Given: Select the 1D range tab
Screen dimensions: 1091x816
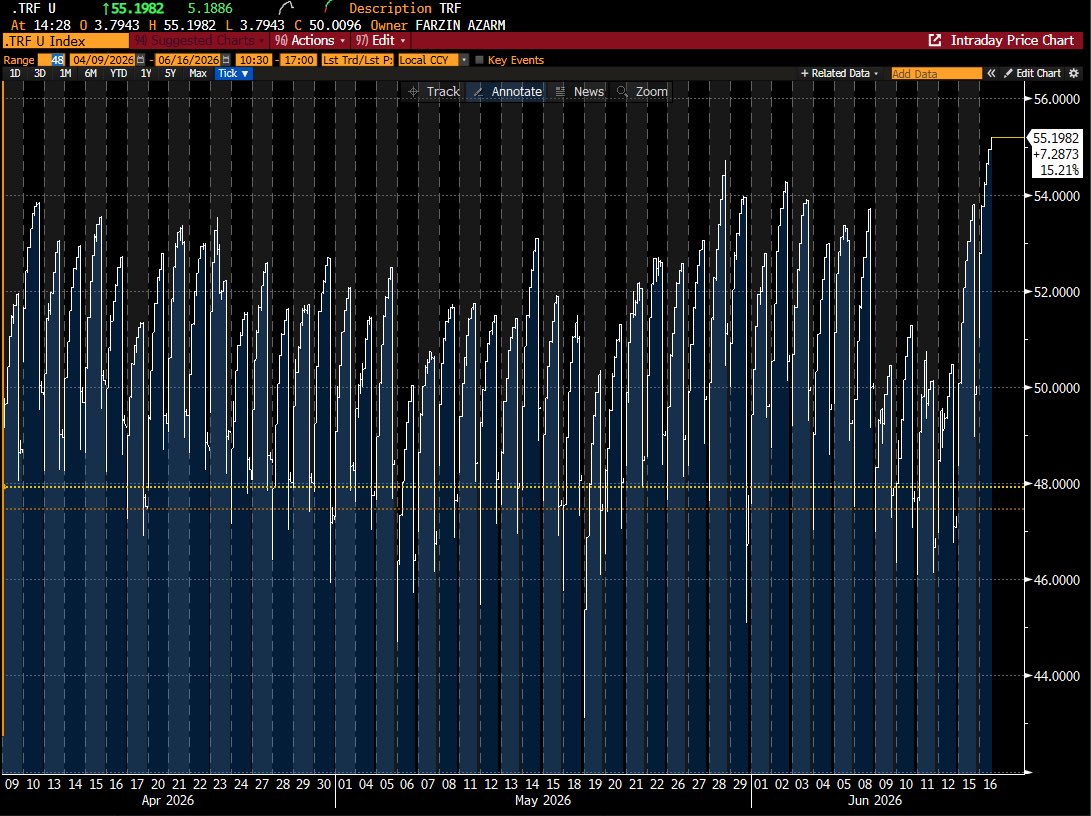Looking at the screenshot, I should click(x=15, y=73).
